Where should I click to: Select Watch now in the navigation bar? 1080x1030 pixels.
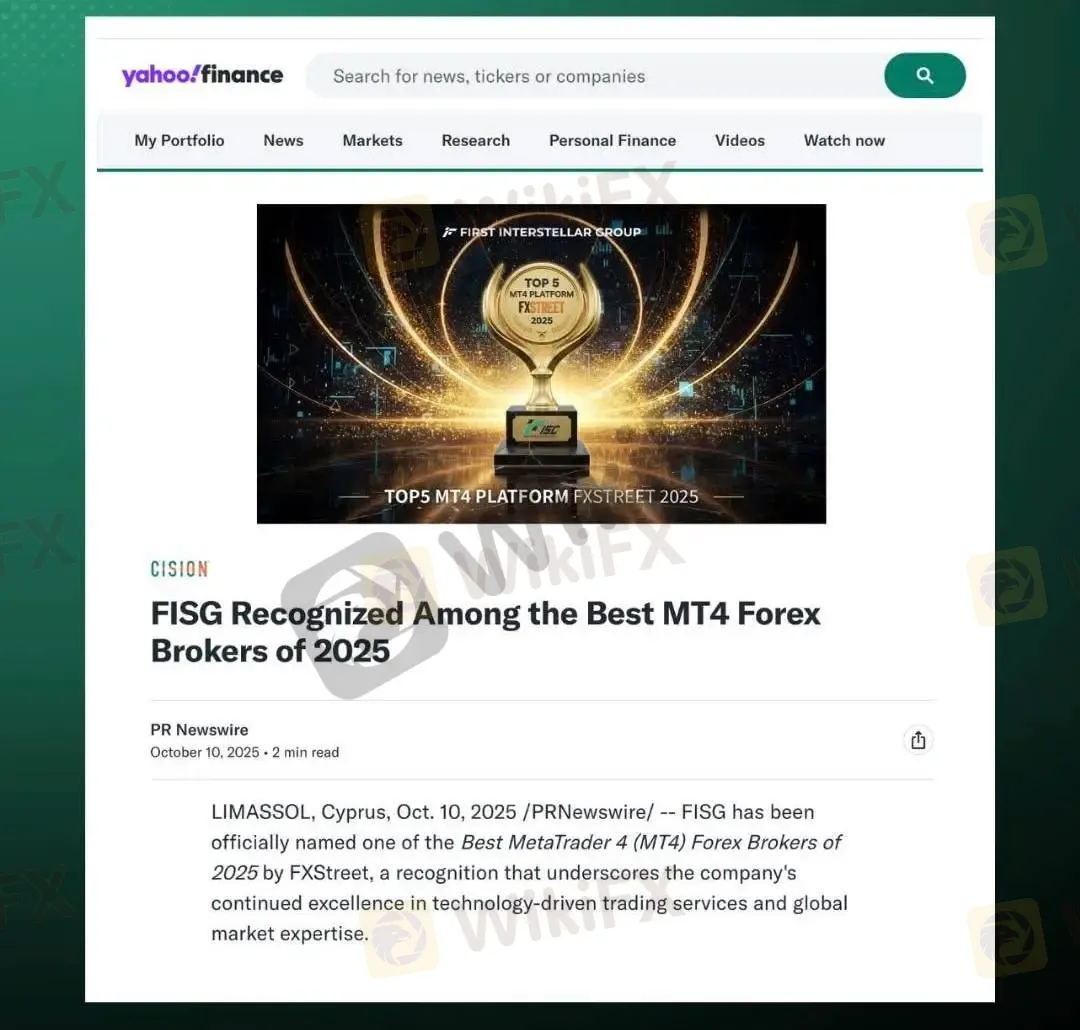coord(844,141)
